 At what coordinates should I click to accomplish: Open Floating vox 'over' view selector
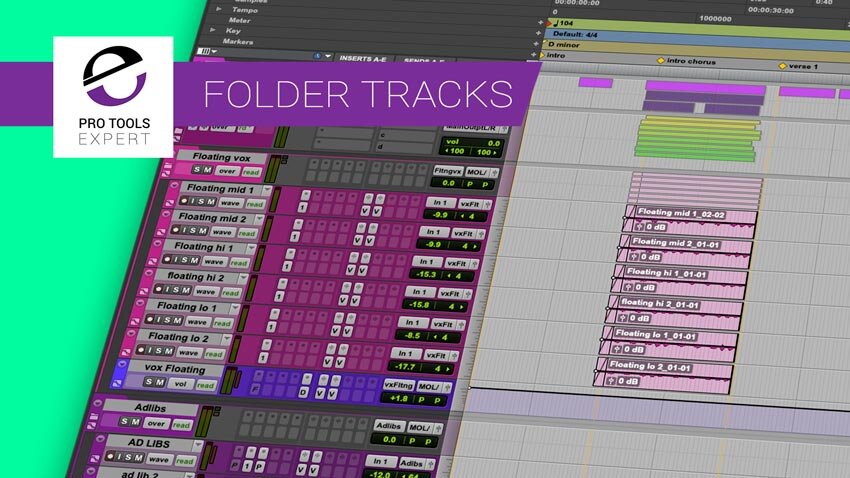227,171
